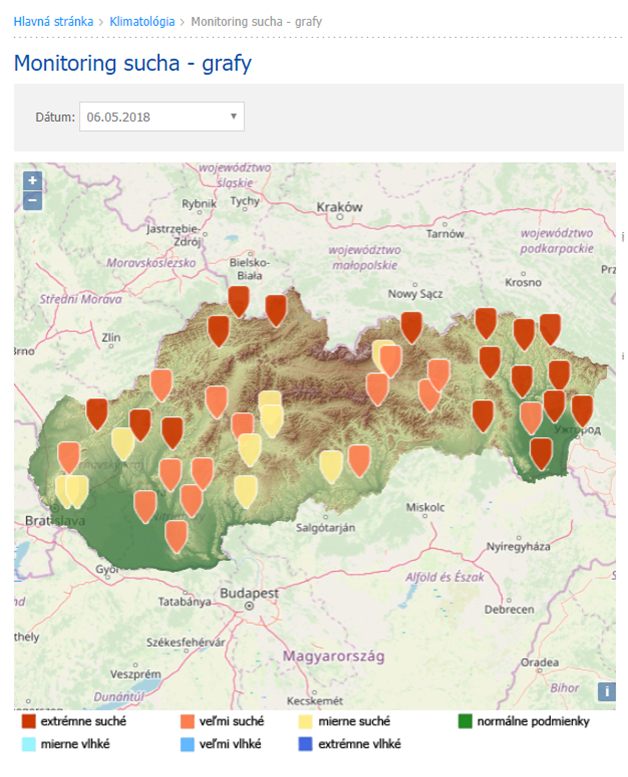This screenshot has width=628, height=777.
Task: Select the mierne suché yellow legend swatch
Action: tap(305, 721)
